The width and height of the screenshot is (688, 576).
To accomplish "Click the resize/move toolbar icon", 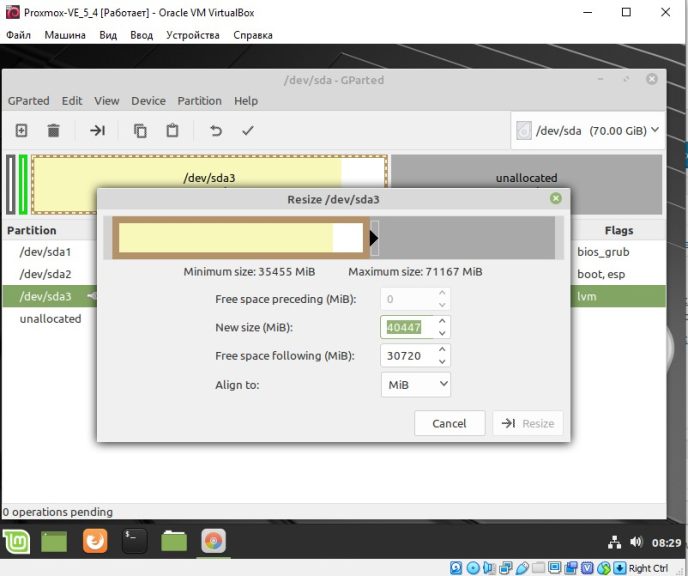I will [97, 130].
